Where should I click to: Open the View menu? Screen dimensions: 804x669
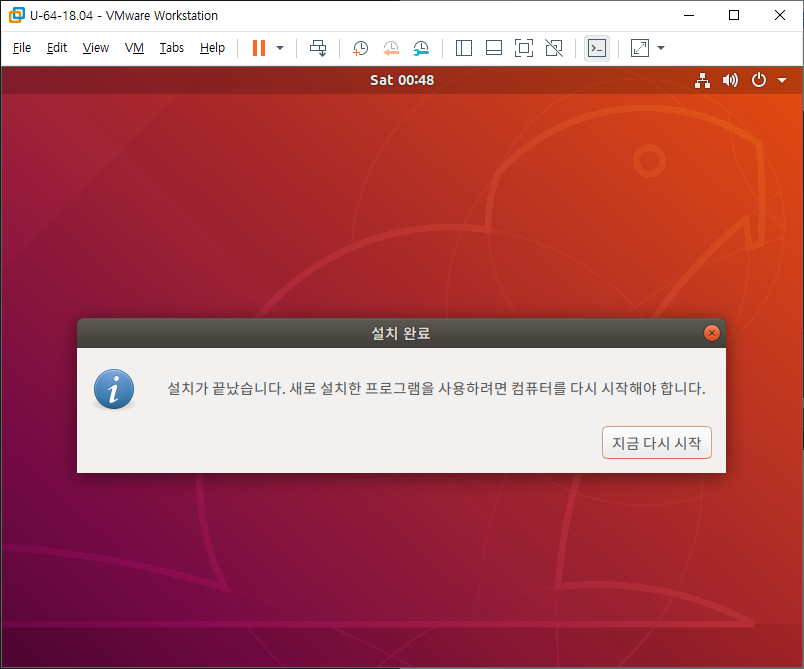(x=95, y=48)
